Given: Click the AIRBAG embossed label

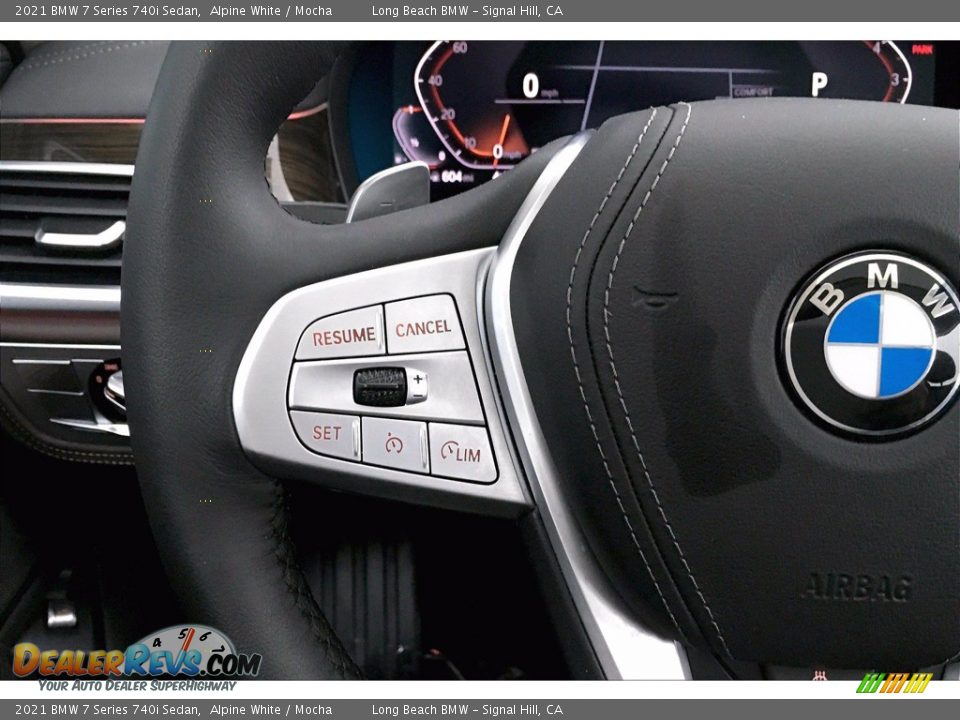Looking at the screenshot, I should 858,587.
